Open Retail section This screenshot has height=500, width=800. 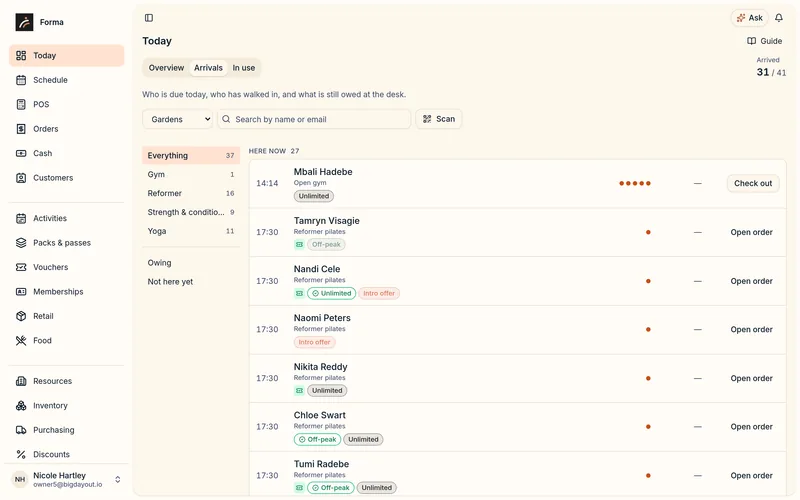66,316
